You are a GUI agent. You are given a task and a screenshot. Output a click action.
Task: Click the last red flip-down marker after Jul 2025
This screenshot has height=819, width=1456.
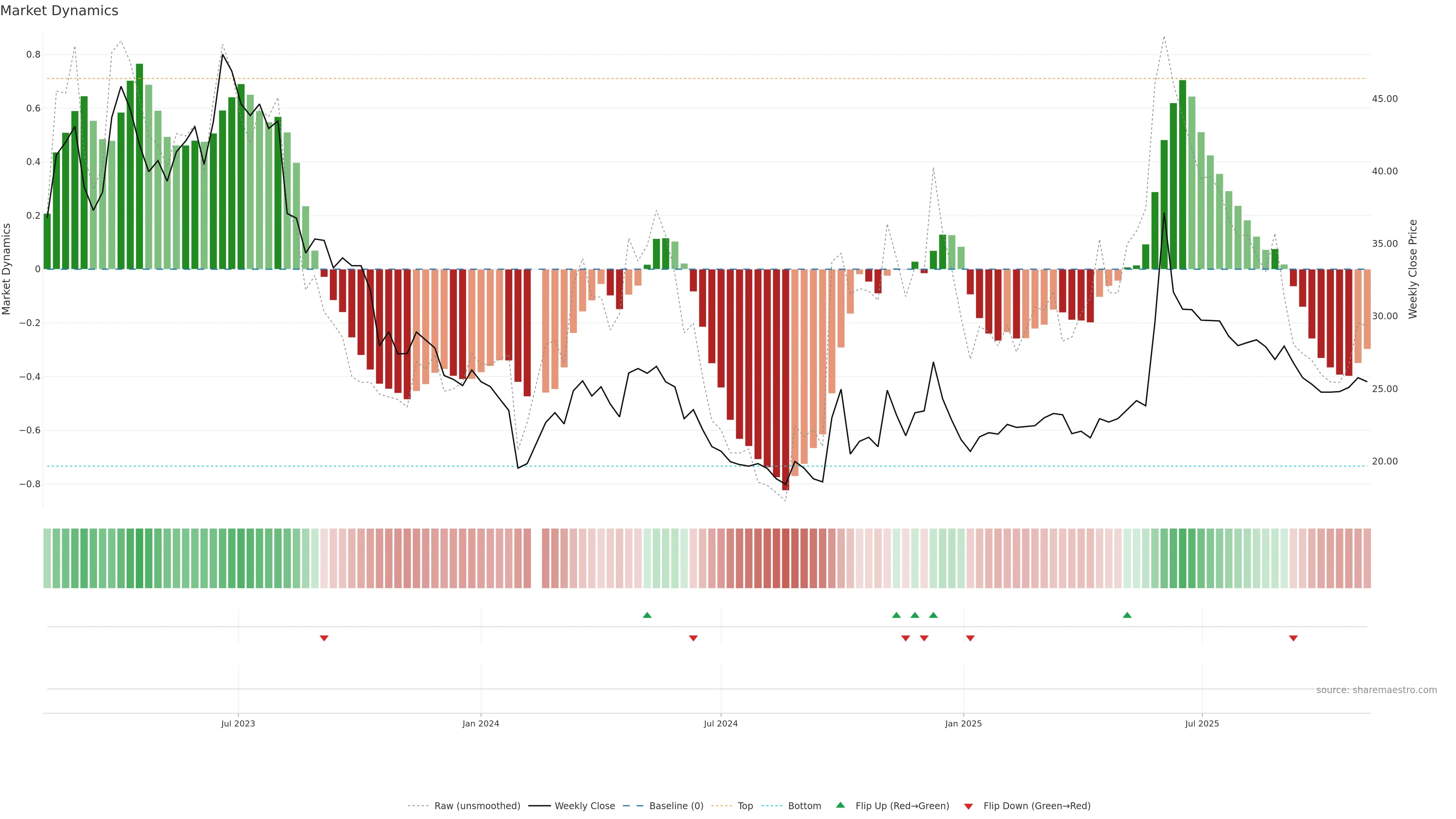1293,638
